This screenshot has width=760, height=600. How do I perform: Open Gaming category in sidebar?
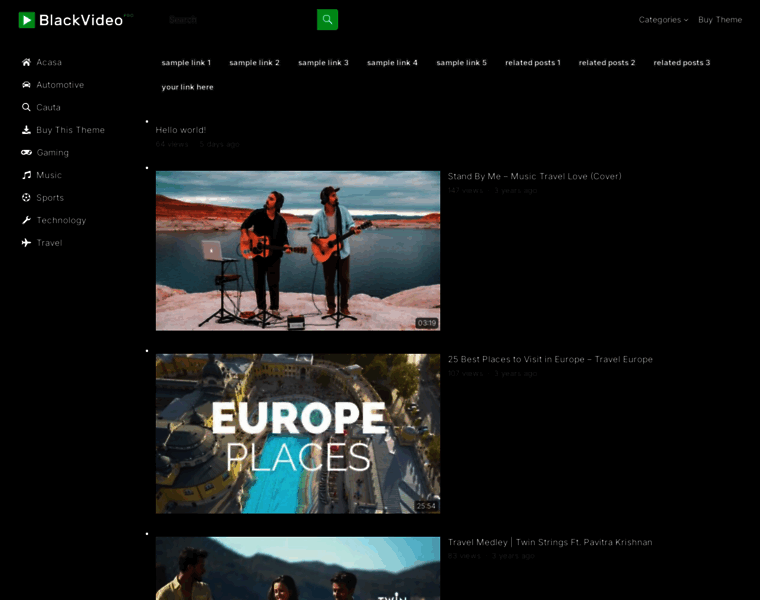(53, 153)
